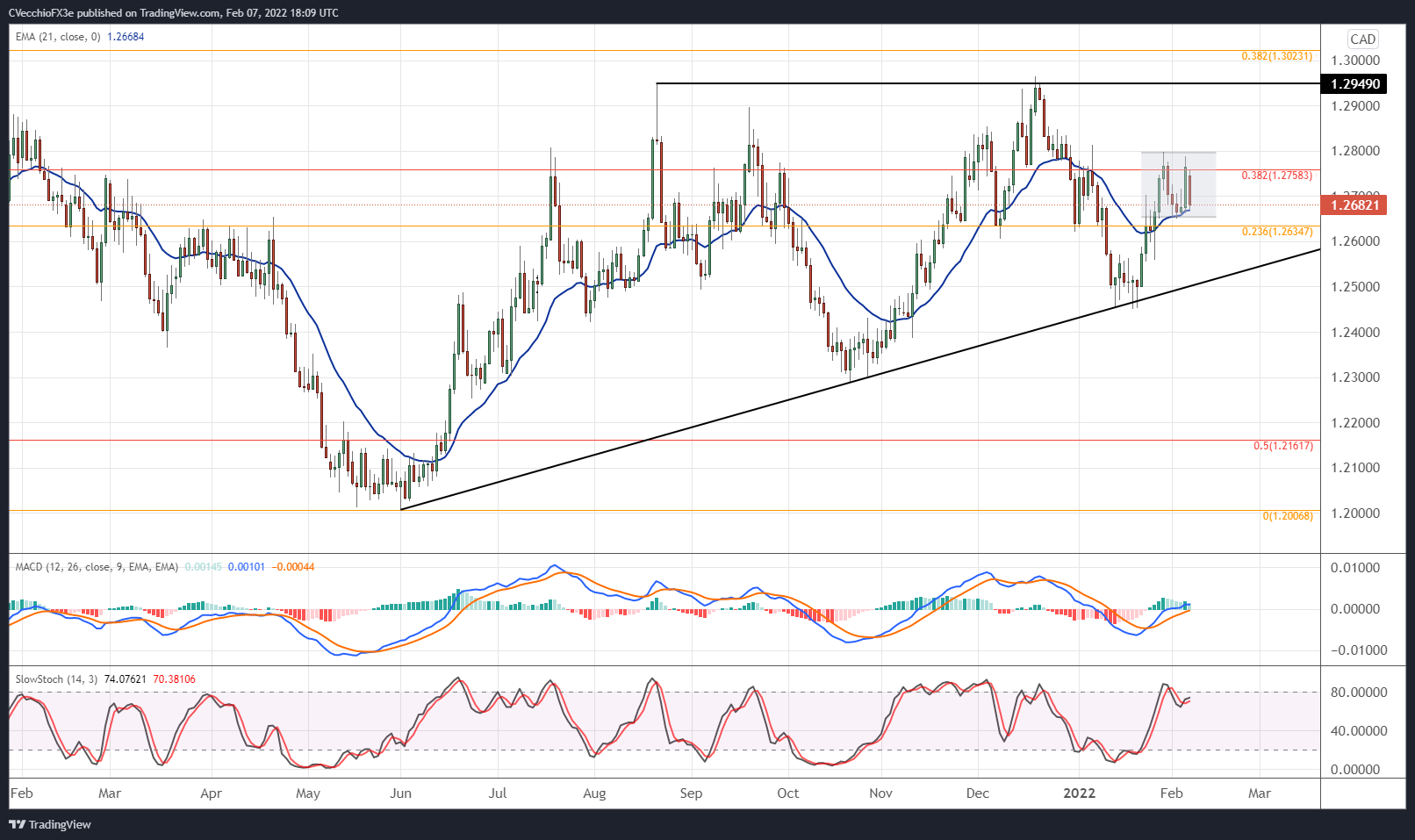This screenshot has height=840, width=1415.
Task: Select Jun on the time axis
Action: 400,793
